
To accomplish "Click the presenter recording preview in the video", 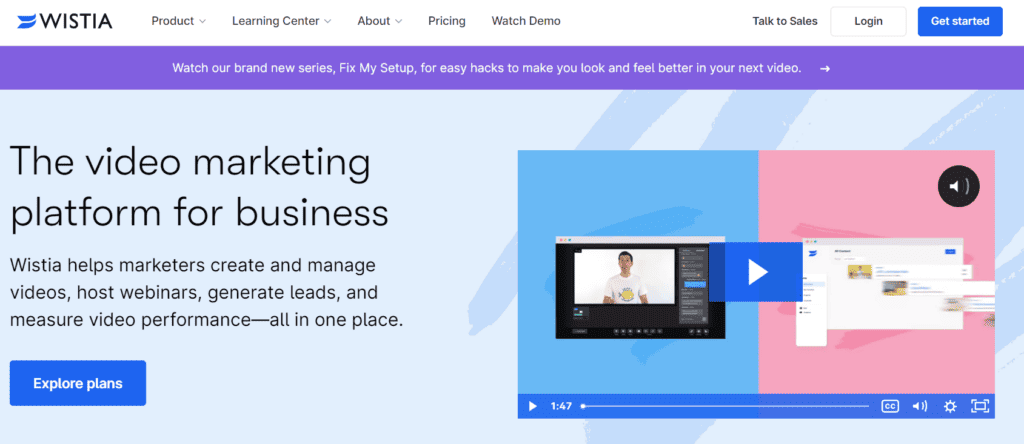I will [x=624, y=276].
